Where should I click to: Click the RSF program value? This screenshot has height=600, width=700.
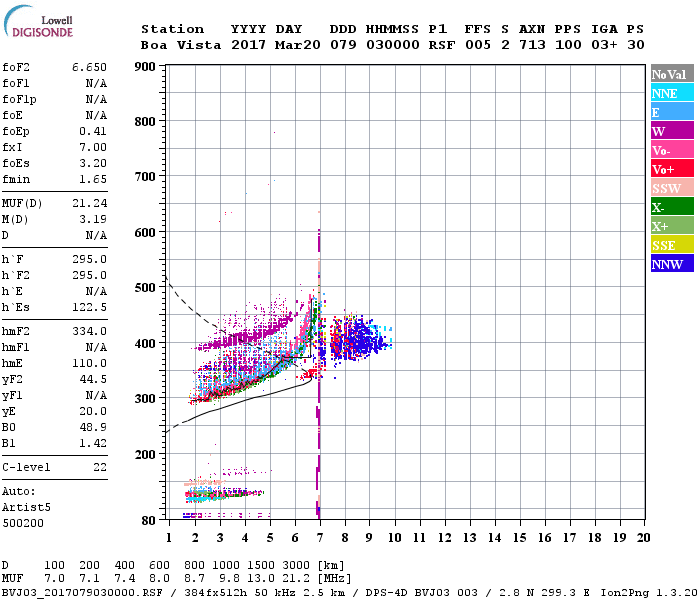click(442, 45)
